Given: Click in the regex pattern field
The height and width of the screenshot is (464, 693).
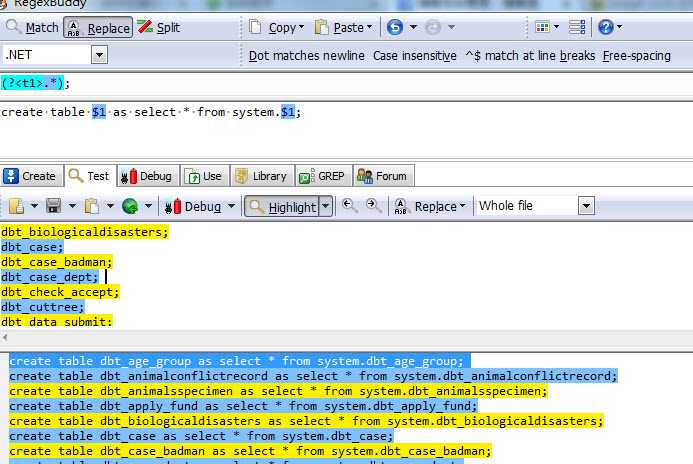Looking at the screenshot, I should click(346, 83).
